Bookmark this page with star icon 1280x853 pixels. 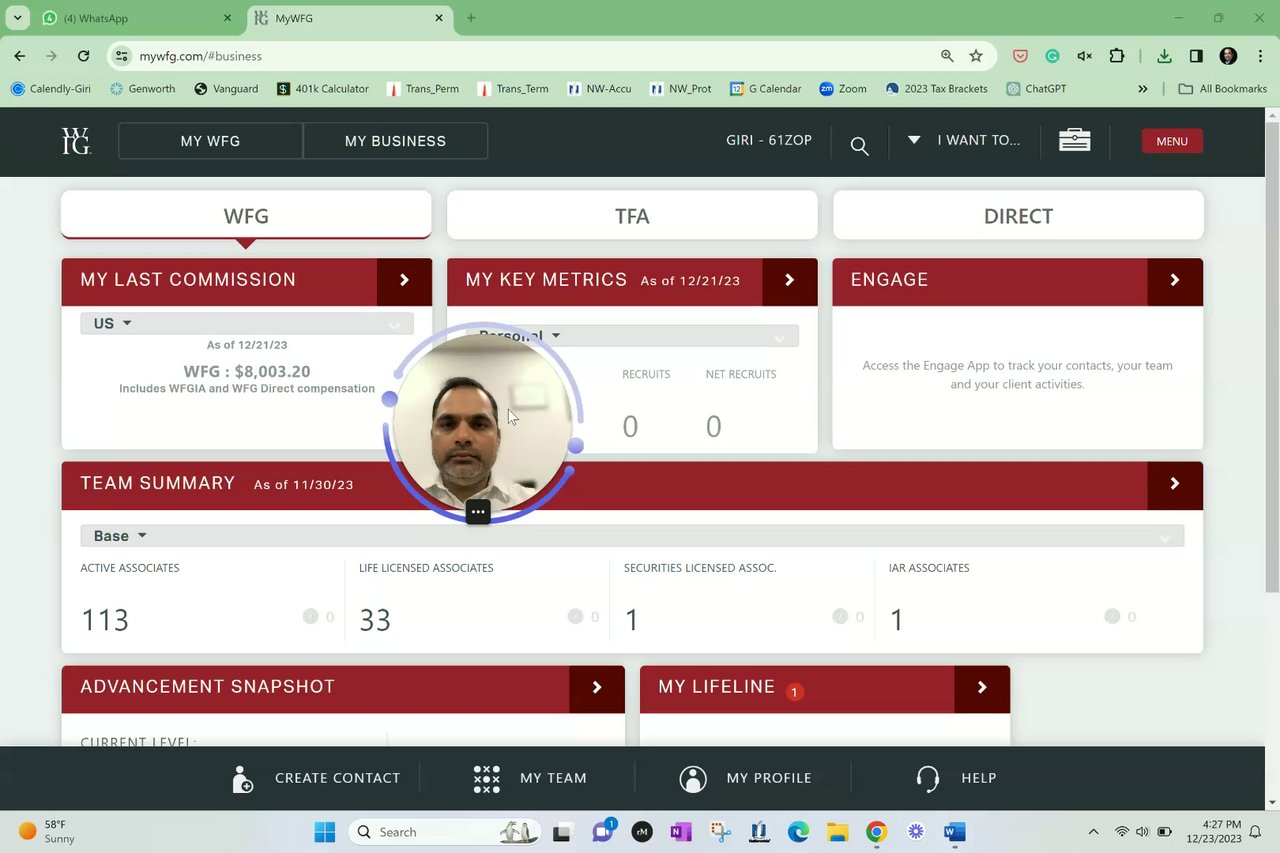click(x=976, y=56)
